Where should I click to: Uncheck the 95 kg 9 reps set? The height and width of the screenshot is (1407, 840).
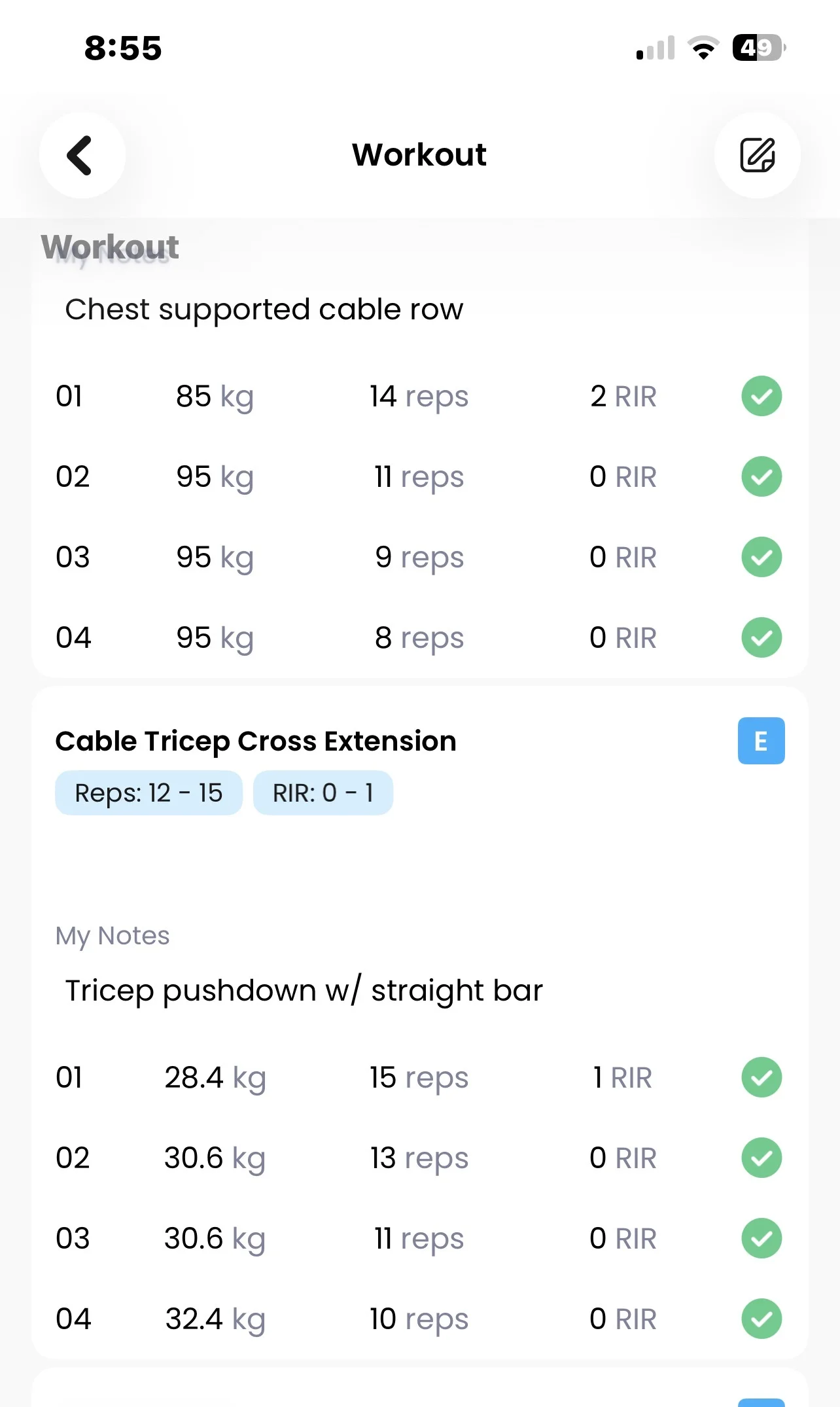pos(761,557)
